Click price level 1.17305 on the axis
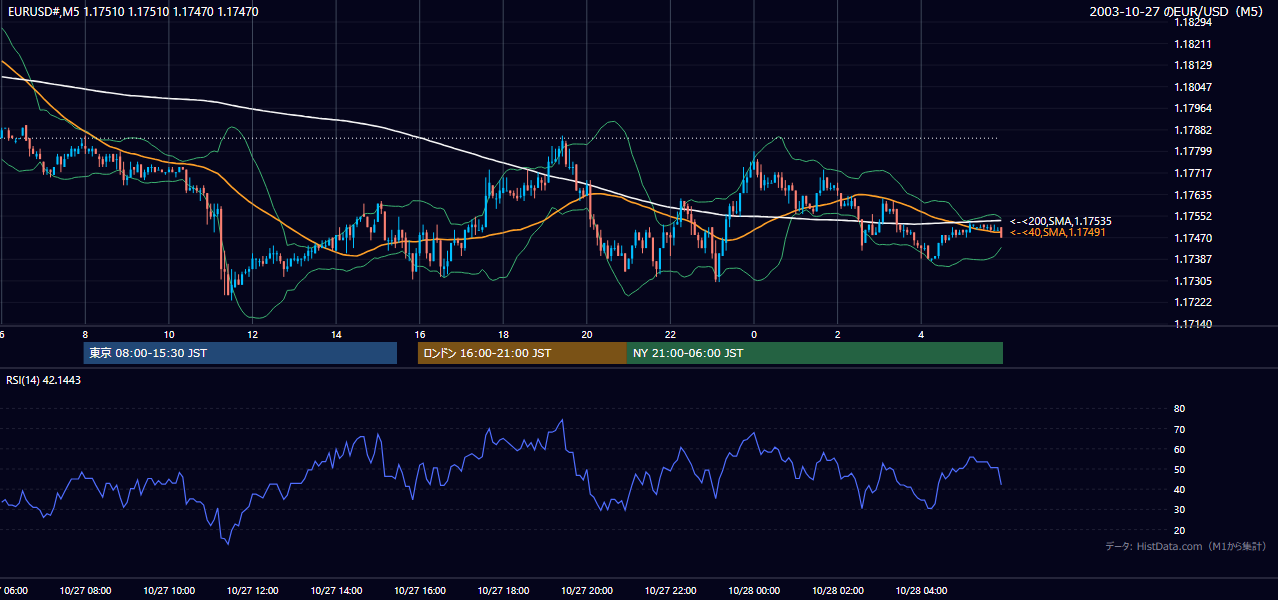This screenshot has height=600, width=1278. point(1192,281)
